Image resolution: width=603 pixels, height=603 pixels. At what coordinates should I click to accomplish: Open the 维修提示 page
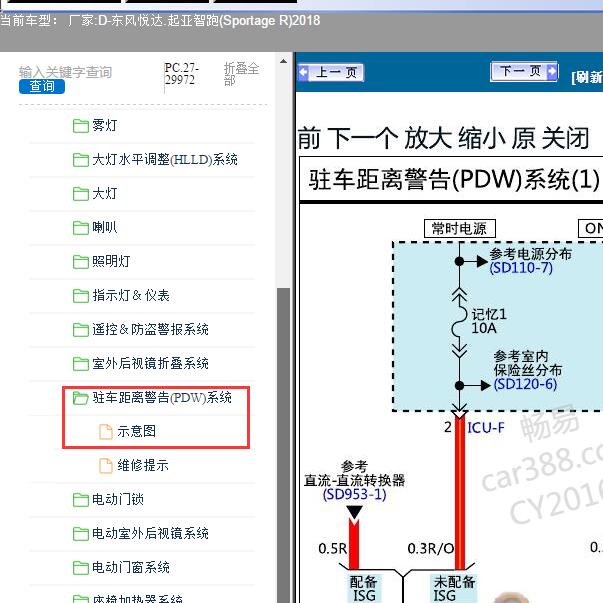coord(143,465)
